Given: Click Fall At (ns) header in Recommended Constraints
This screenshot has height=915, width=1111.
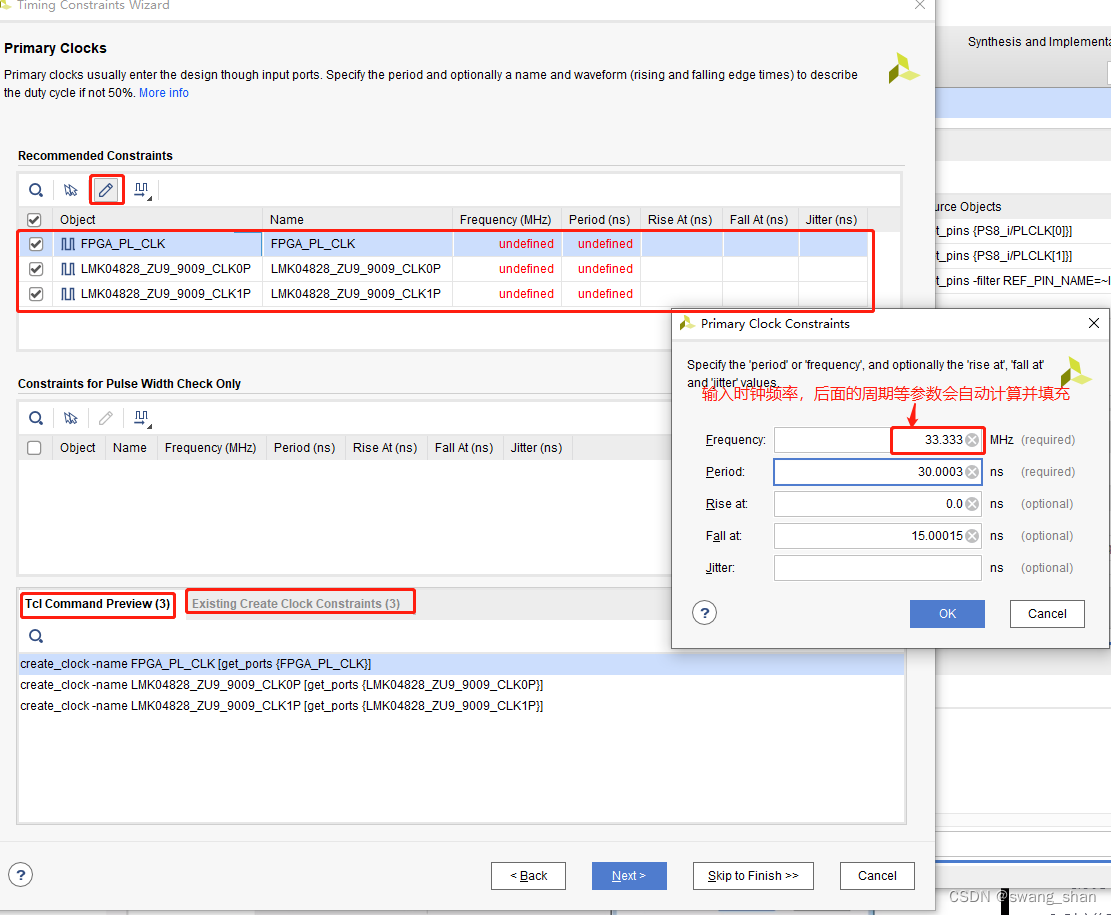Looking at the screenshot, I should pos(760,220).
